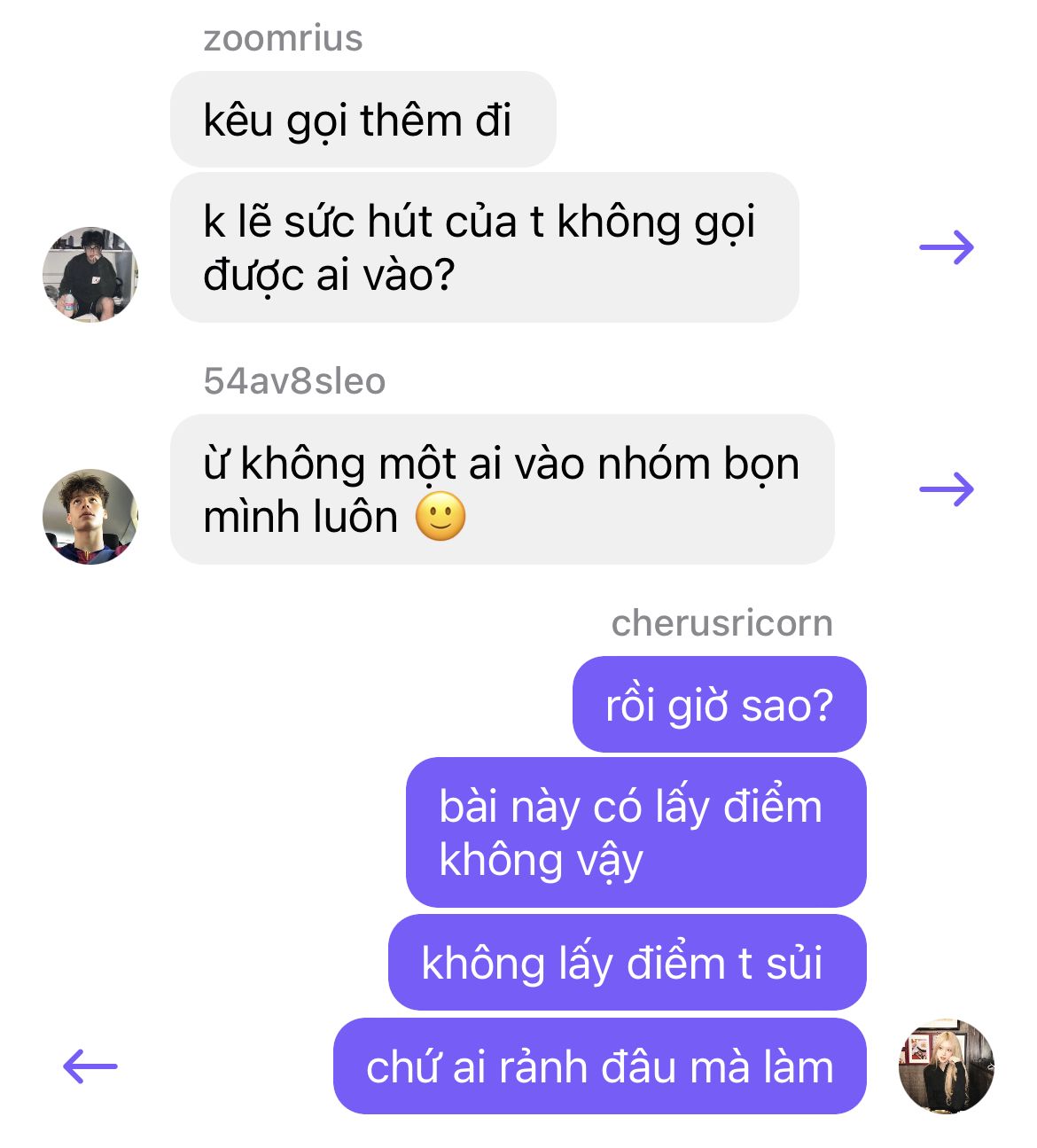The width and height of the screenshot is (1037, 1148).
Task: Open zoomrius's profile avatar
Action: [x=90, y=274]
